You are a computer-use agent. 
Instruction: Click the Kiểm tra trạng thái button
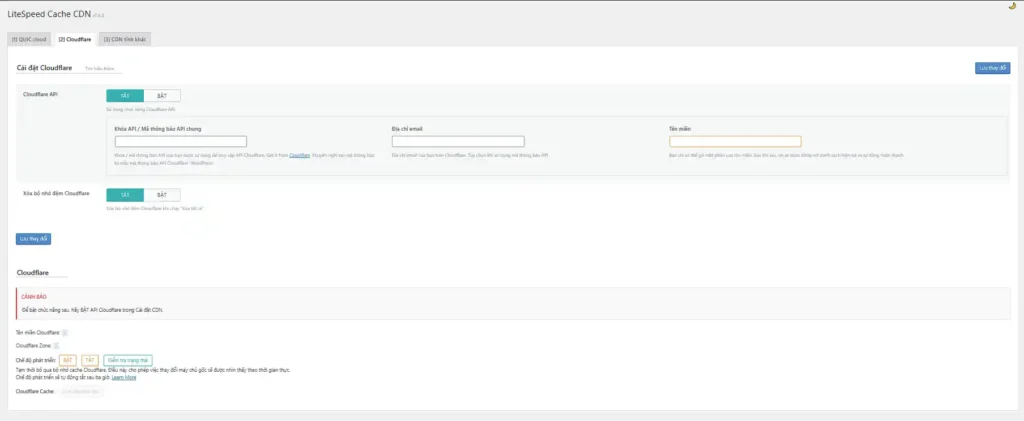point(128,360)
